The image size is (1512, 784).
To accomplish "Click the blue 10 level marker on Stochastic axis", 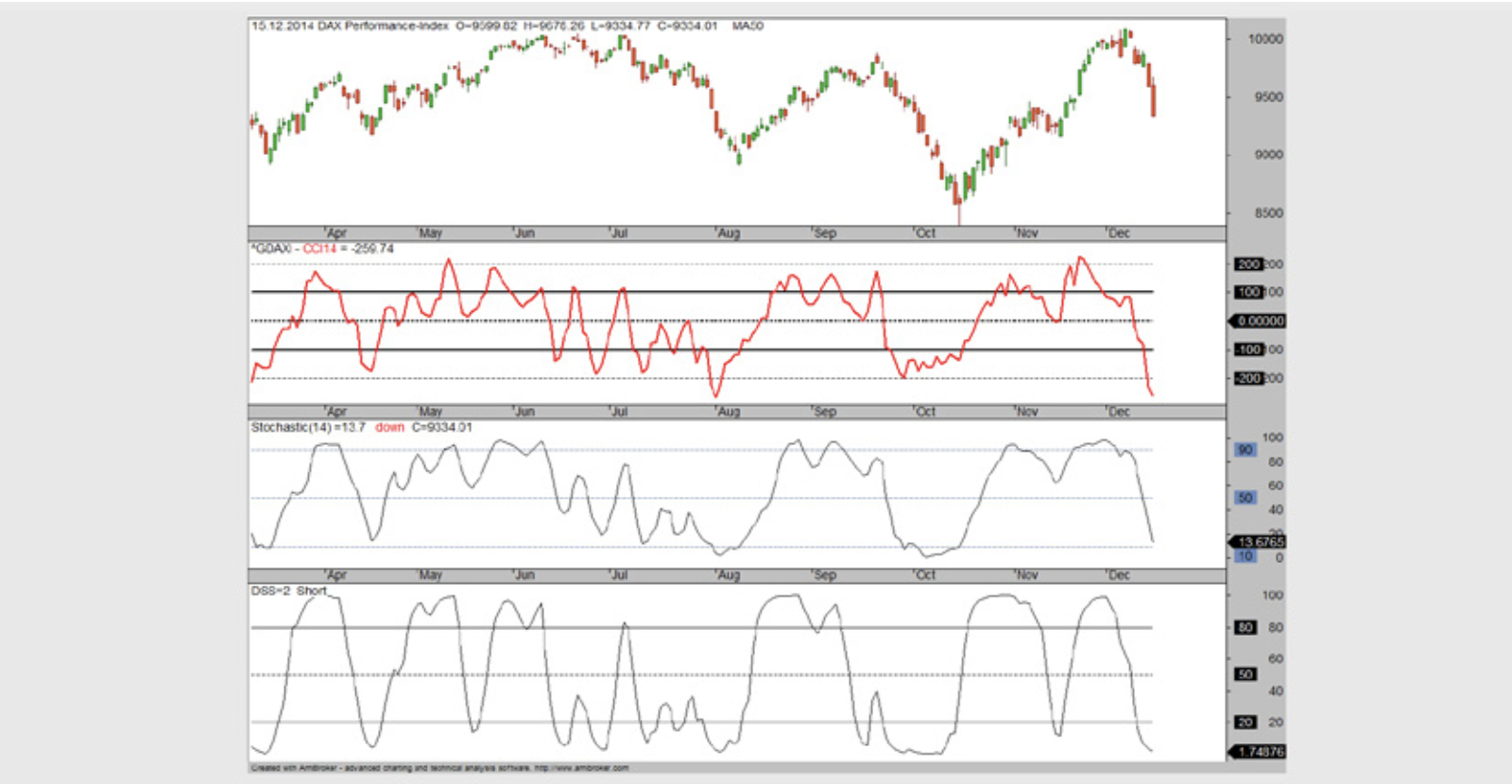I will [x=1246, y=556].
